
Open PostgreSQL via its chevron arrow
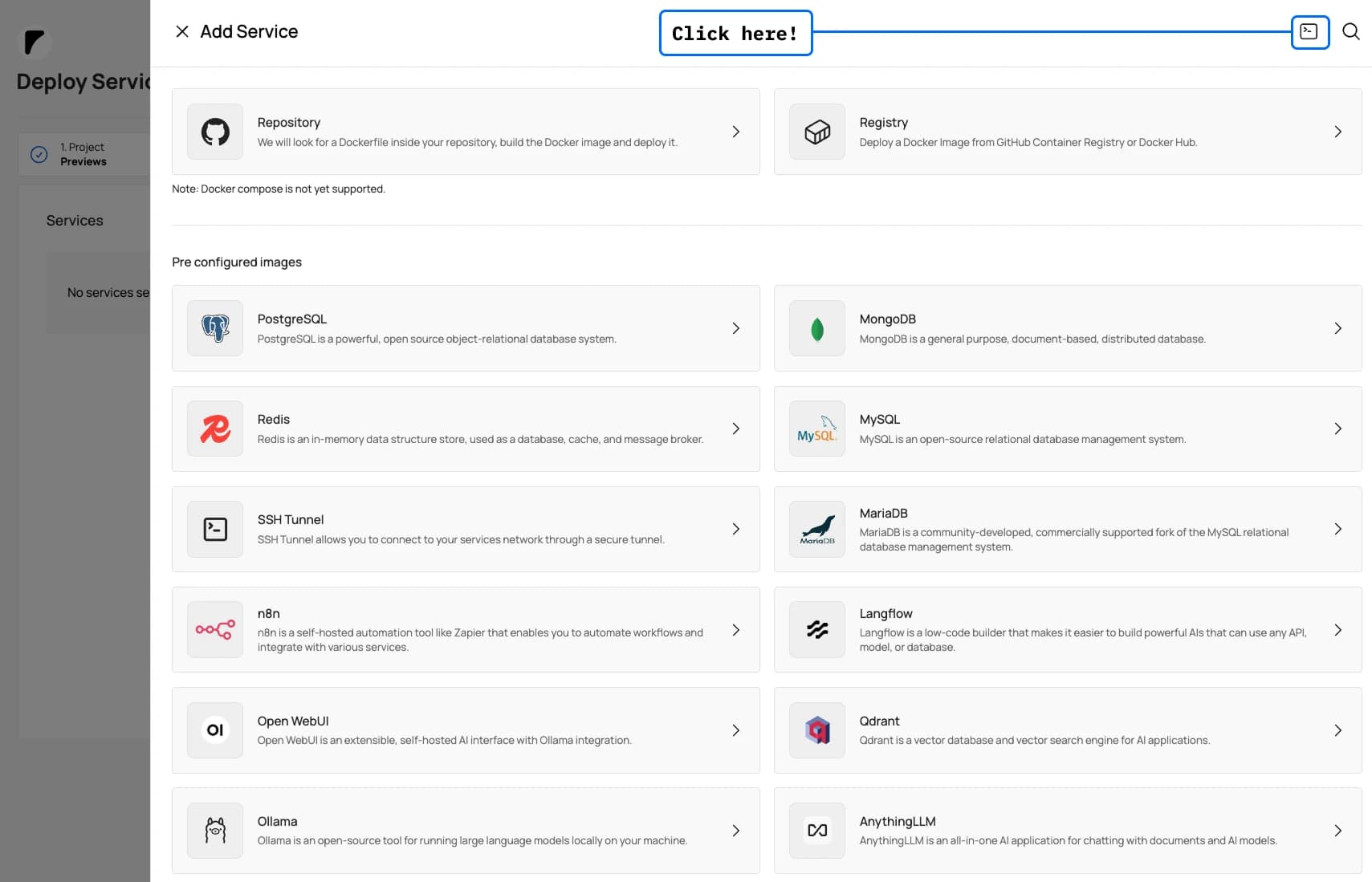pyautogui.click(x=736, y=328)
